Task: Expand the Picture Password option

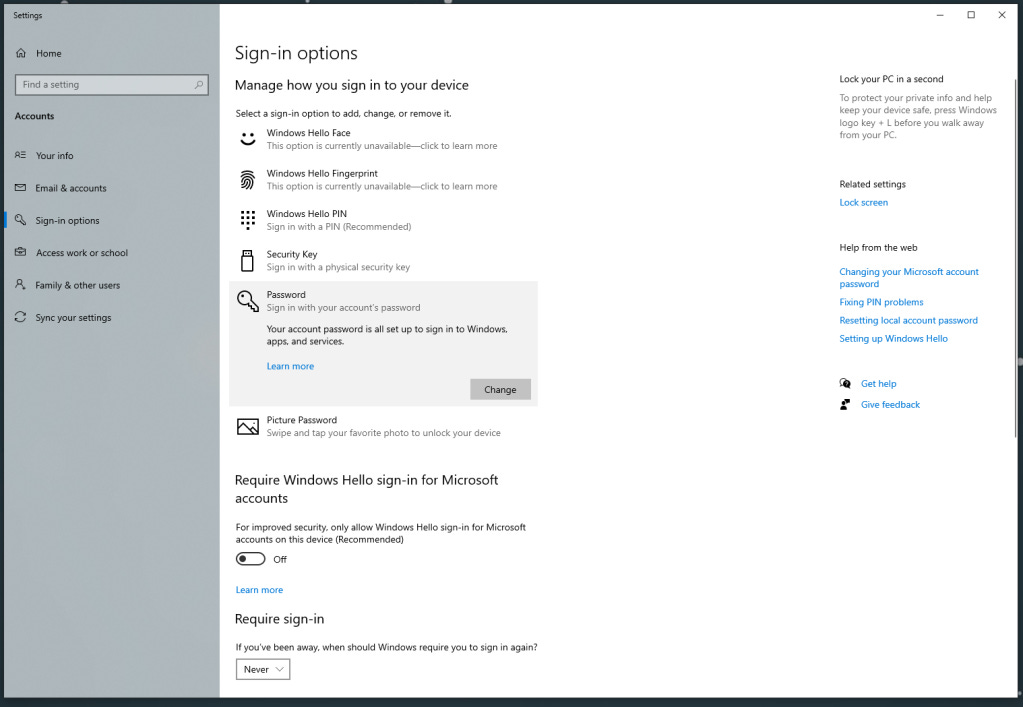Action: coord(384,427)
